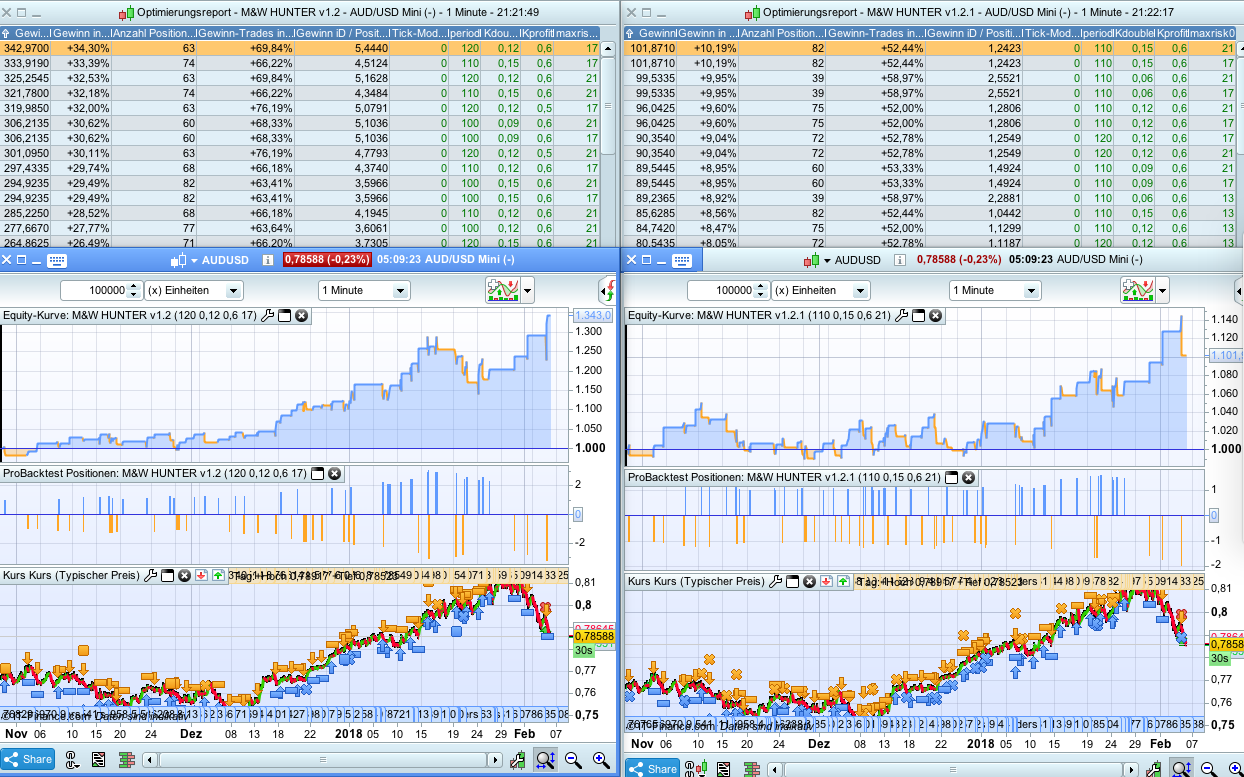Image resolution: width=1244 pixels, height=777 pixels.
Task: Remove right Equity-Kurve v1.2.1 panel
Action: 935,315
